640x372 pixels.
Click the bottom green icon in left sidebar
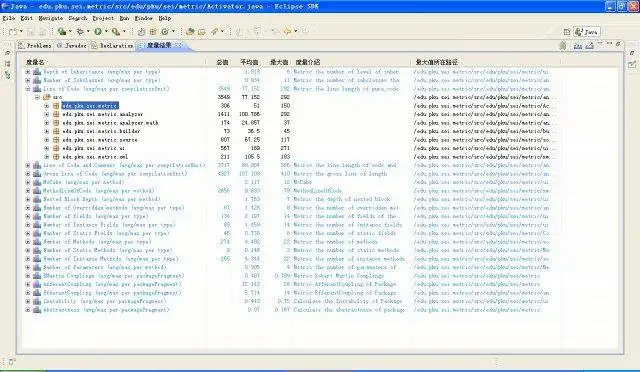click(x=8, y=75)
